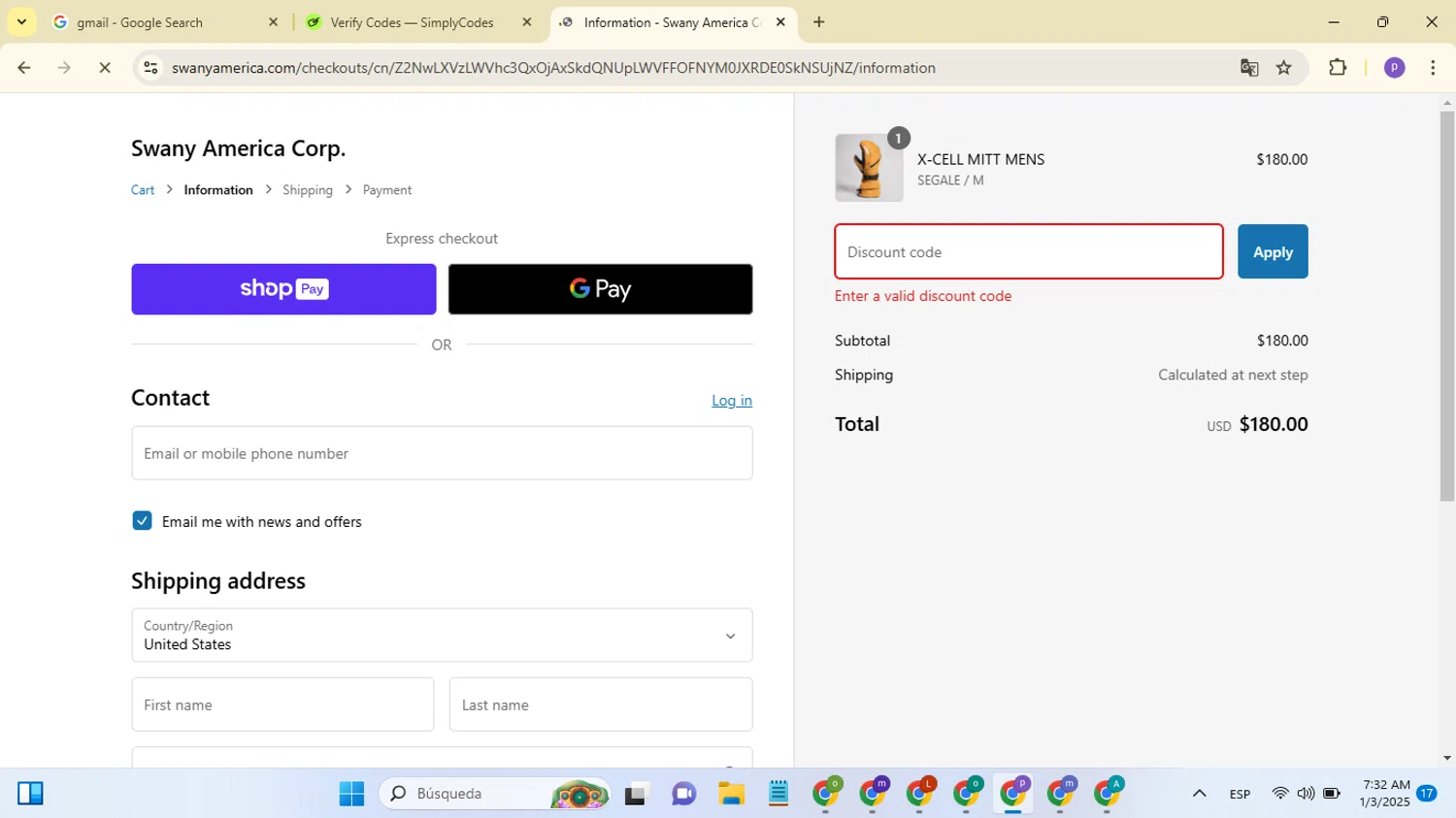Click the Swany America Corp. store heading
Viewport: 1456px width, 818px height.
(x=239, y=148)
